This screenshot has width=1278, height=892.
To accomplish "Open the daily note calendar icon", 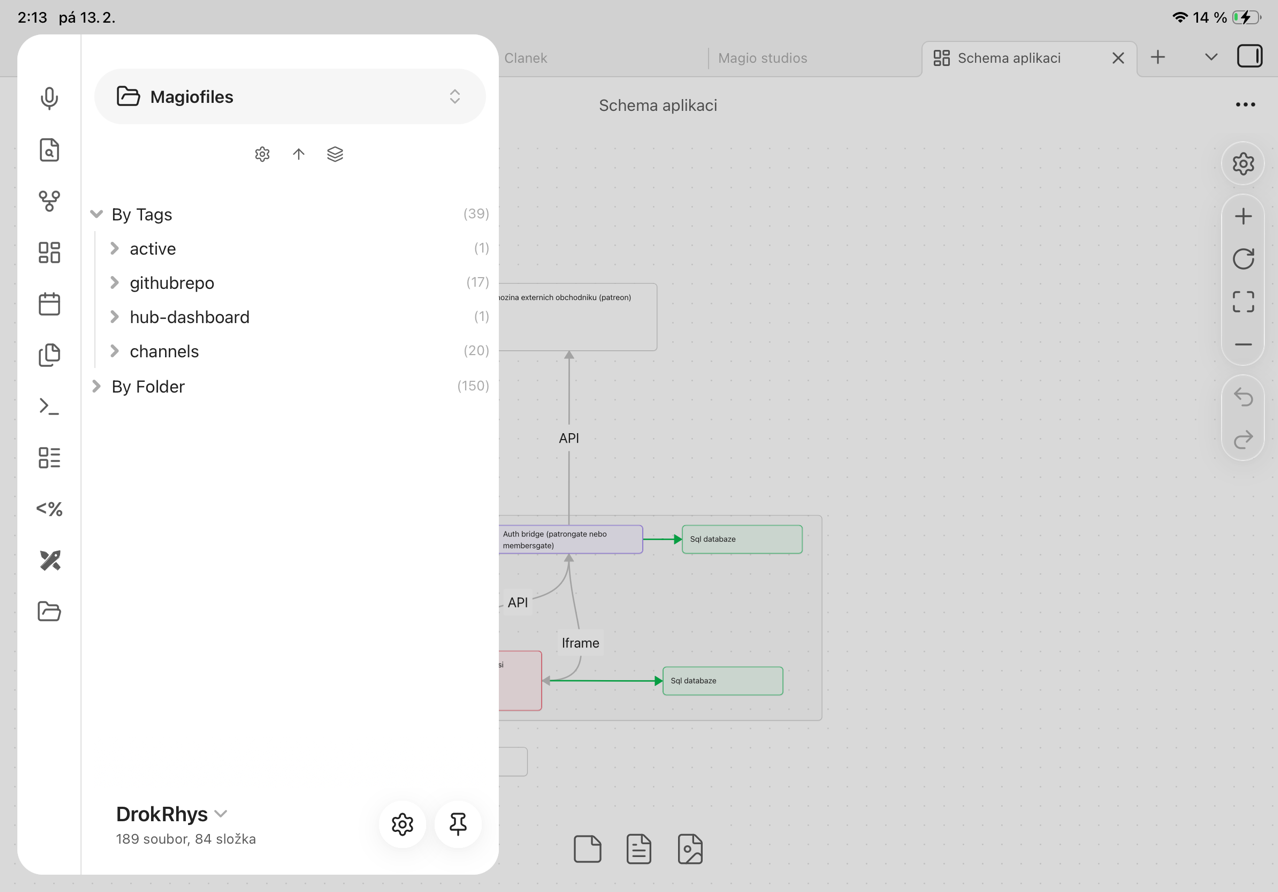I will click(x=49, y=303).
